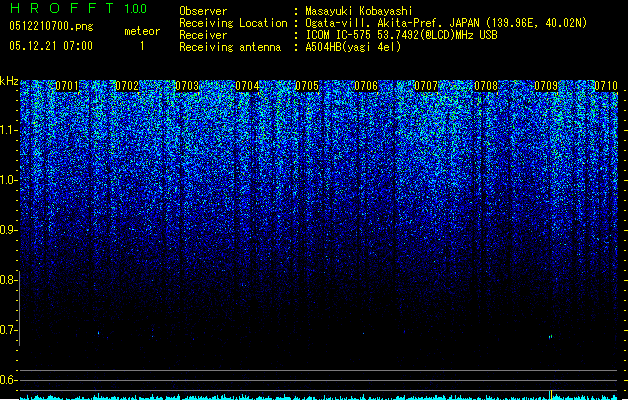Screen dimensions: 629x400
Task: Click the 0705 time marker
Action: tap(306, 86)
